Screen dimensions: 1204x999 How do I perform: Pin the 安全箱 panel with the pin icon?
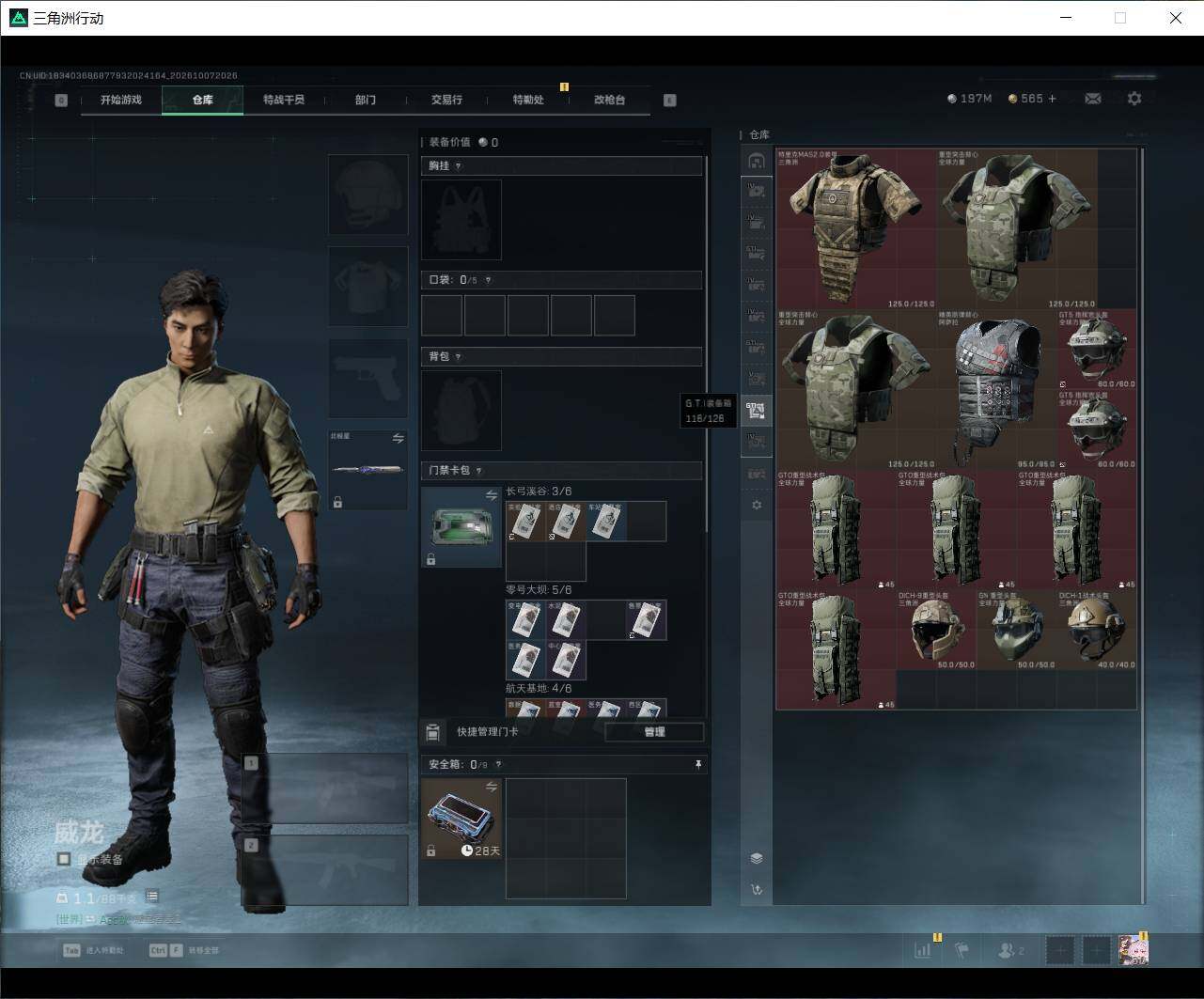(x=697, y=765)
